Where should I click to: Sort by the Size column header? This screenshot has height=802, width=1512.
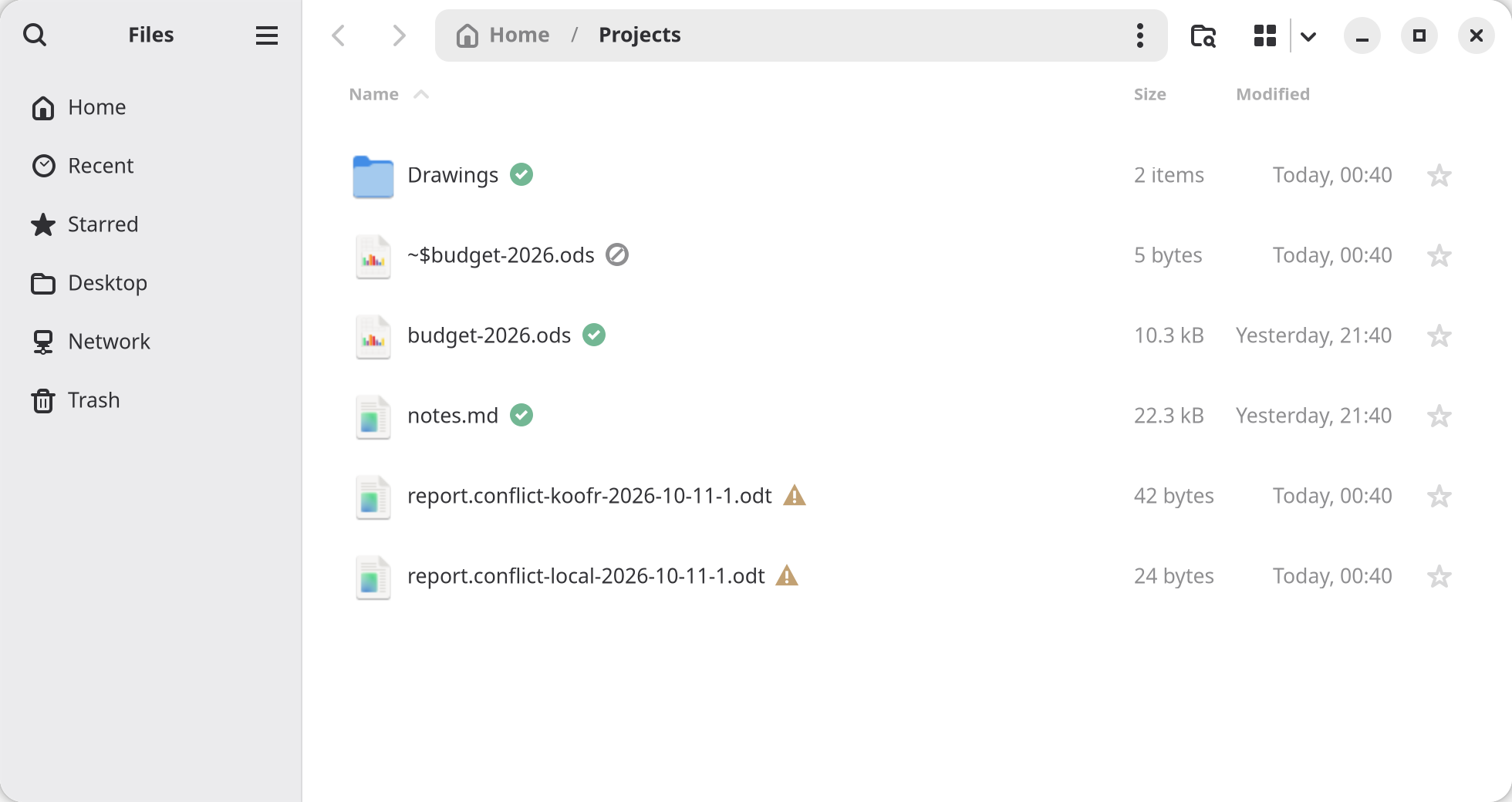coord(1150,94)
